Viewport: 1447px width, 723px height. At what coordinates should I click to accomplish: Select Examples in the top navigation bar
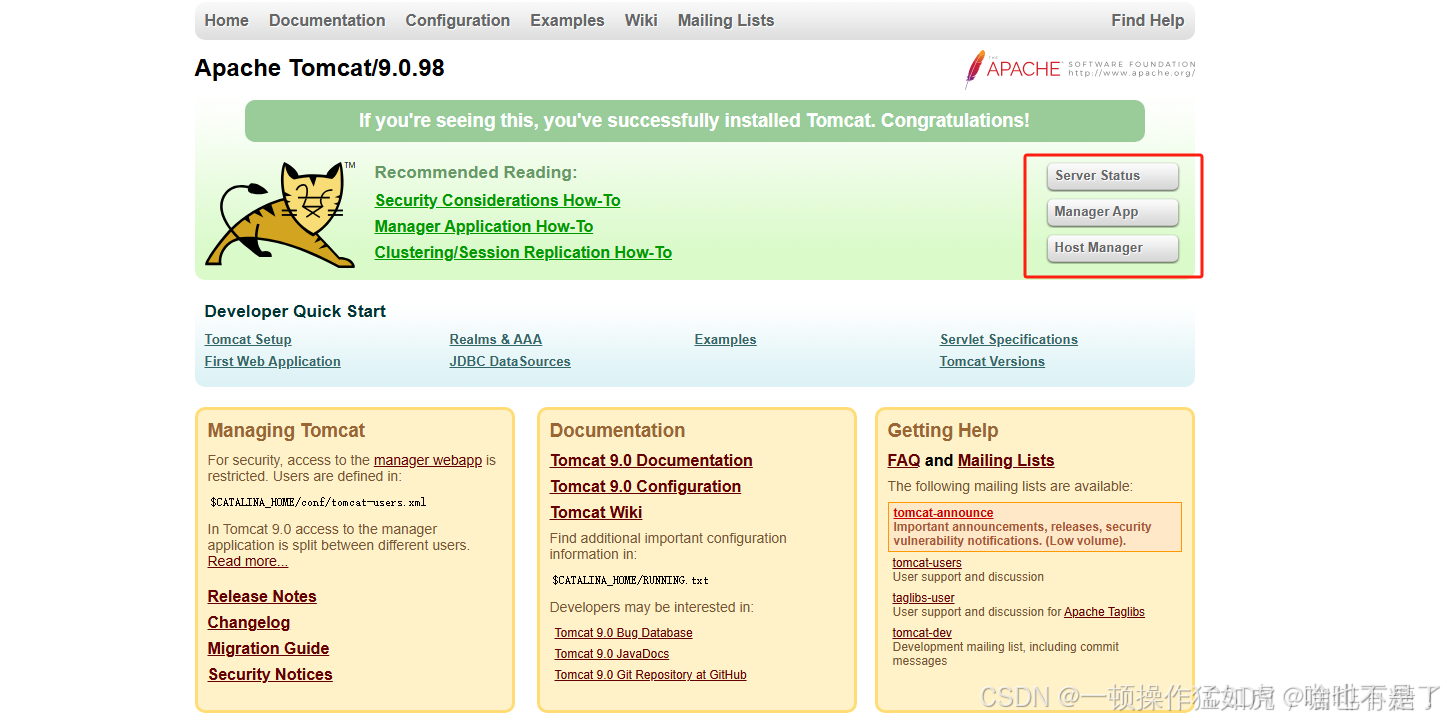[x=567, y=20]
